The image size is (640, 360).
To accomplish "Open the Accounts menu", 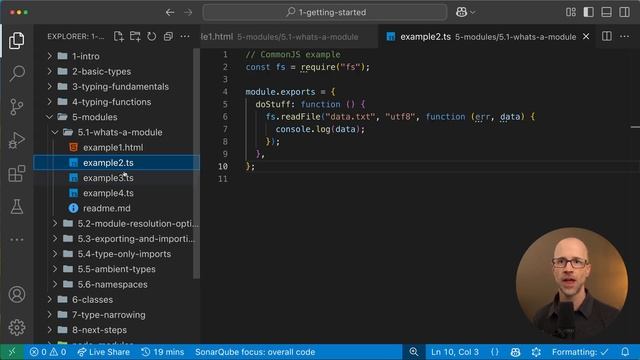I will (17, 294).
